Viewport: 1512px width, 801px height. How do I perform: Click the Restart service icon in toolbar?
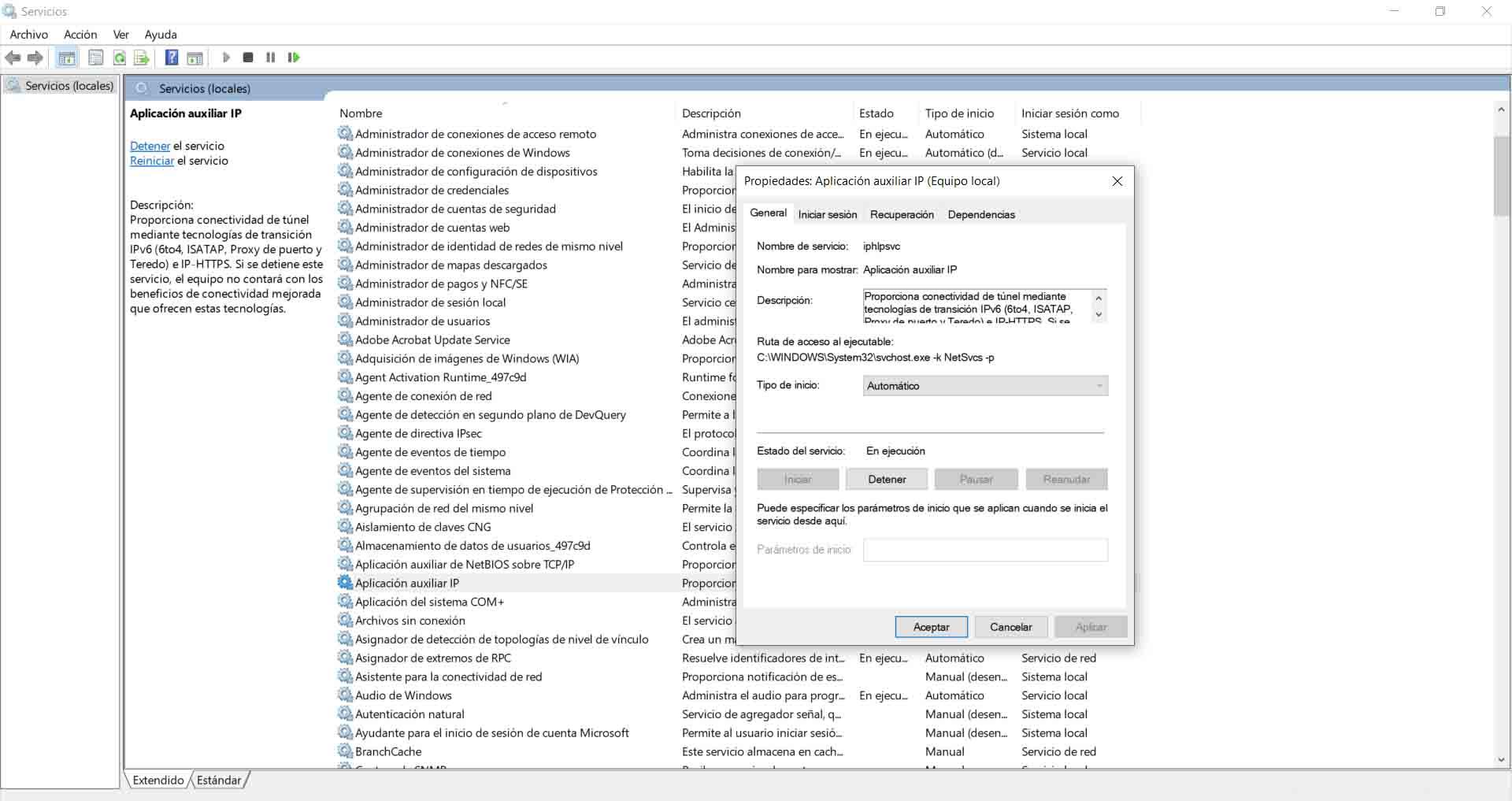294,57
